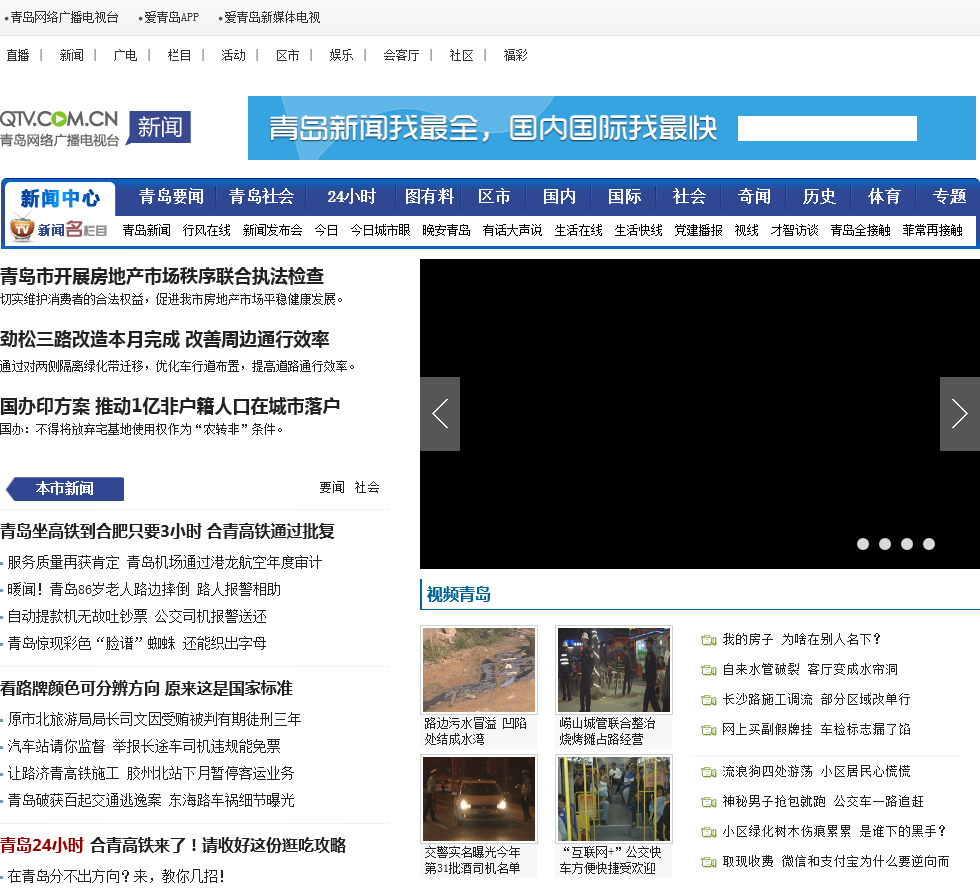The image size is (980, 891).
Task: Go to 爱青岛APP link at top
Action: [x=171, y=17]
